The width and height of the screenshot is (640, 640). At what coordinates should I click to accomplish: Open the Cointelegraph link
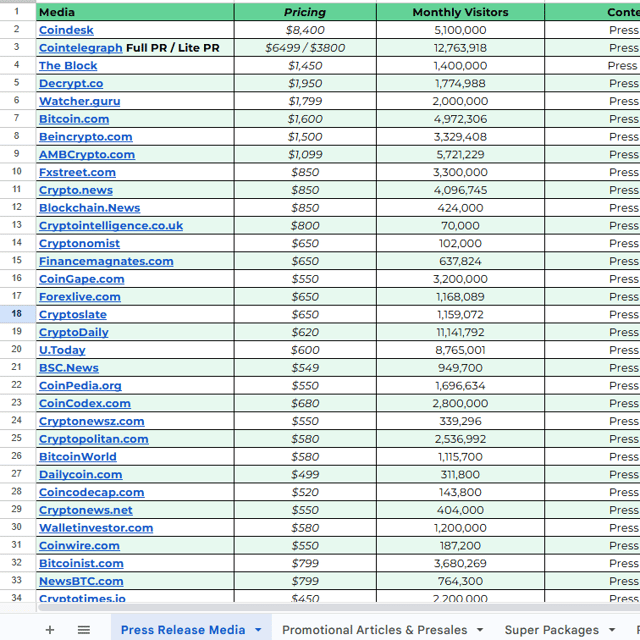pos(80,48)
